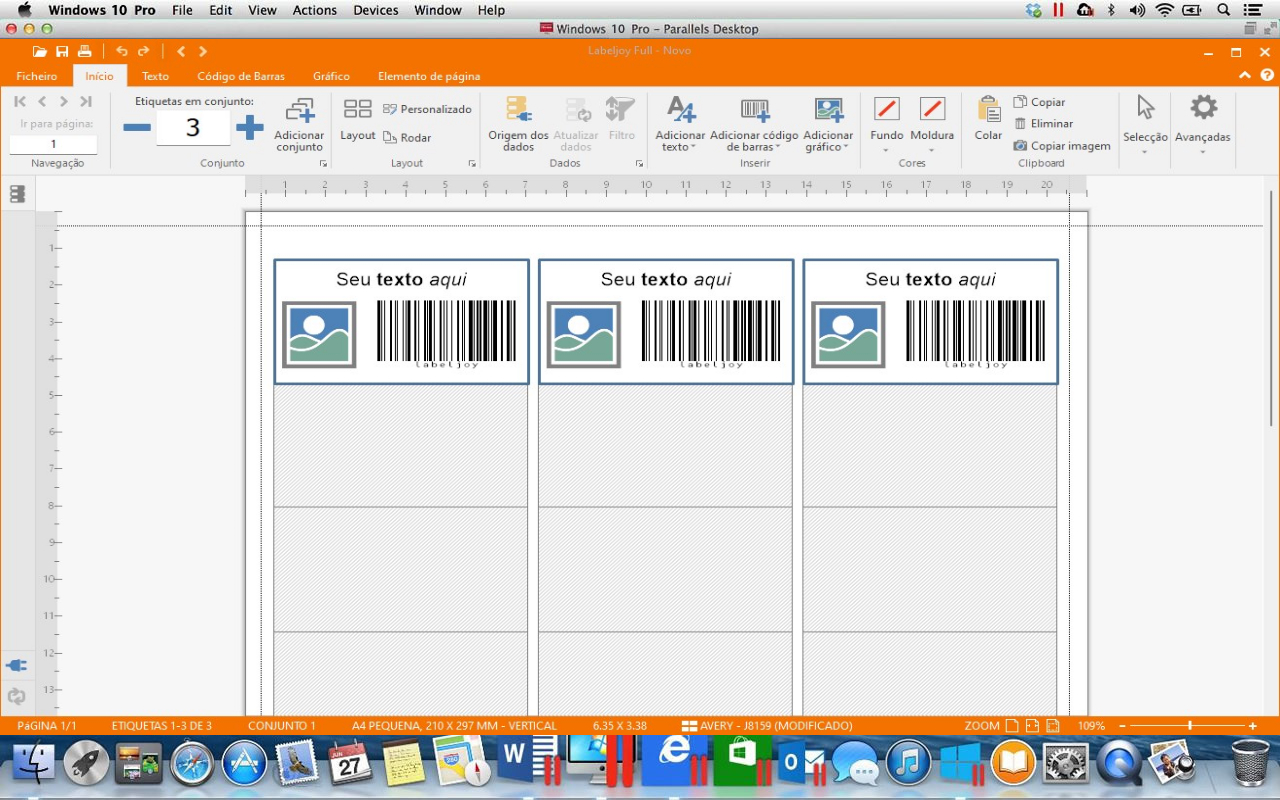Screen dimensions: 1280x800
Task: Open Adicionar código de barras dropdown
Action: click(754, 125)
